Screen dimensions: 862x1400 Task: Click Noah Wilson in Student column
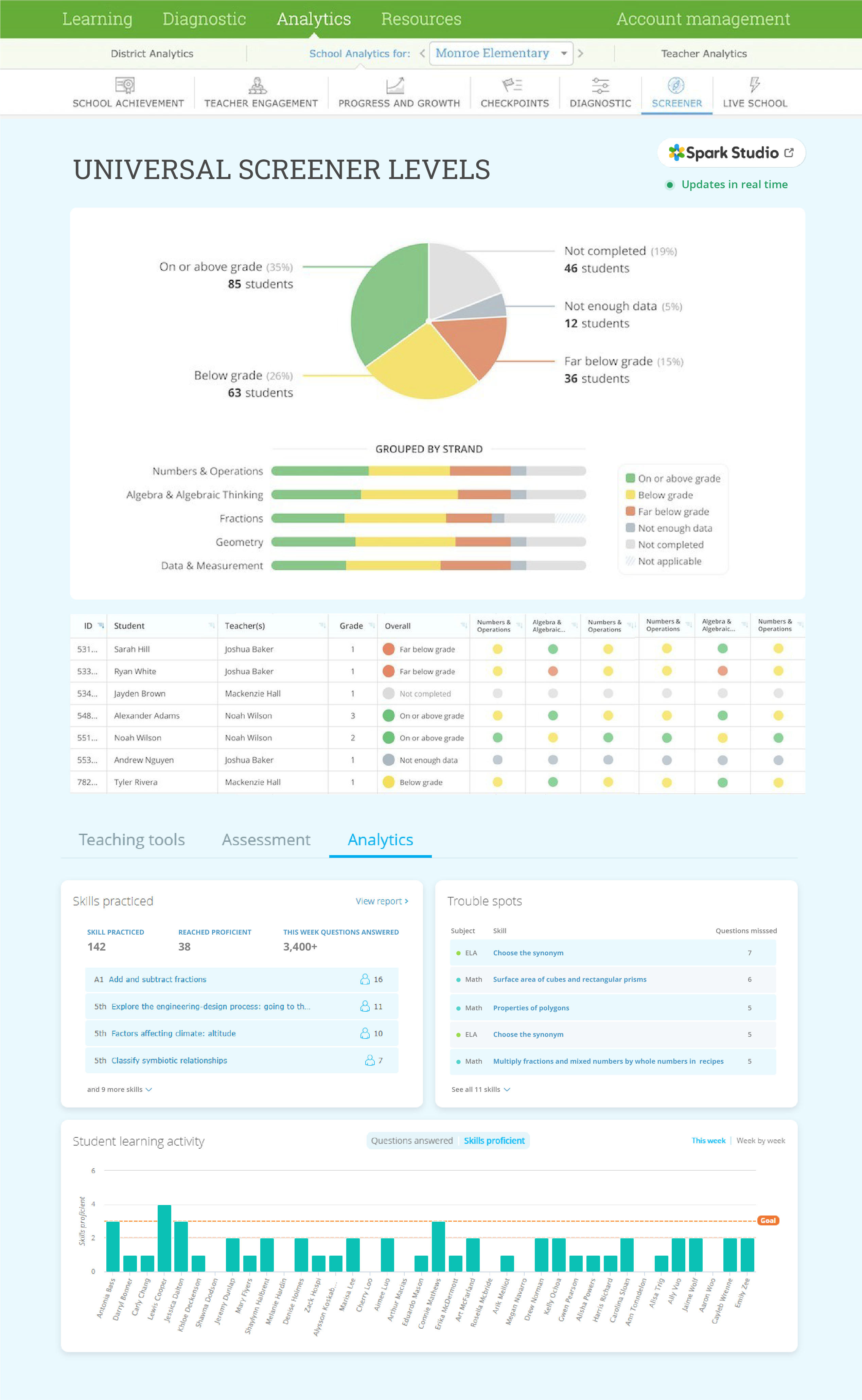click(137, 738)
